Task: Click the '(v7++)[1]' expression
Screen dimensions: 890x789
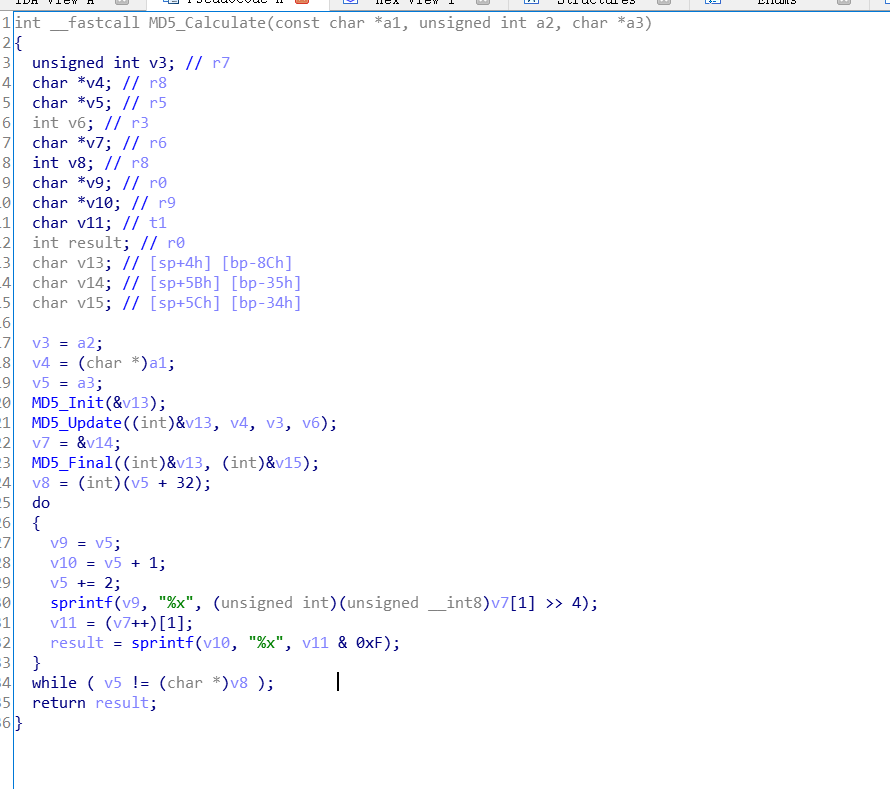Action: [145, 623]
